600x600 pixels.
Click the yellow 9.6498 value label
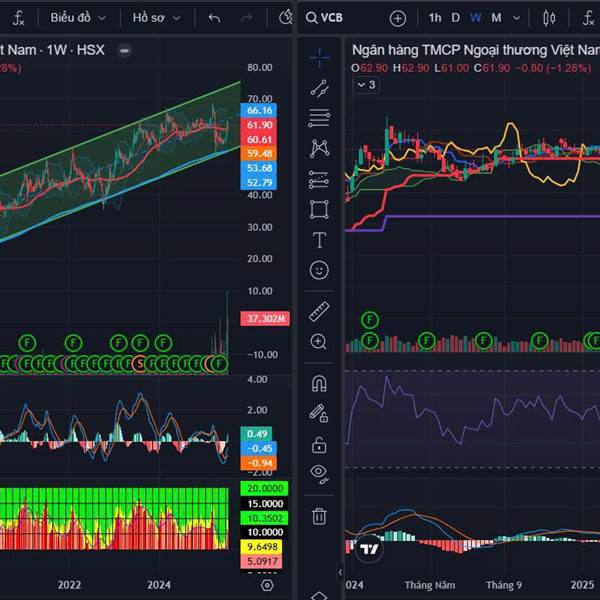click(261, 546)
